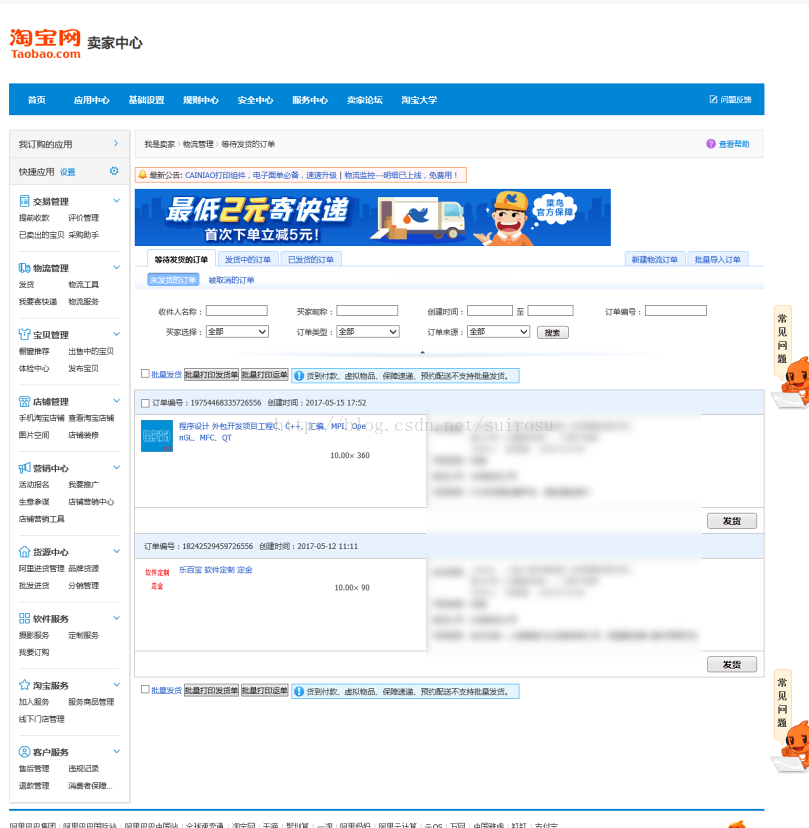The height and width of the screenshot is (828, 809).
Task: Click 新建物流订单 button
Action: click(655, 259)
